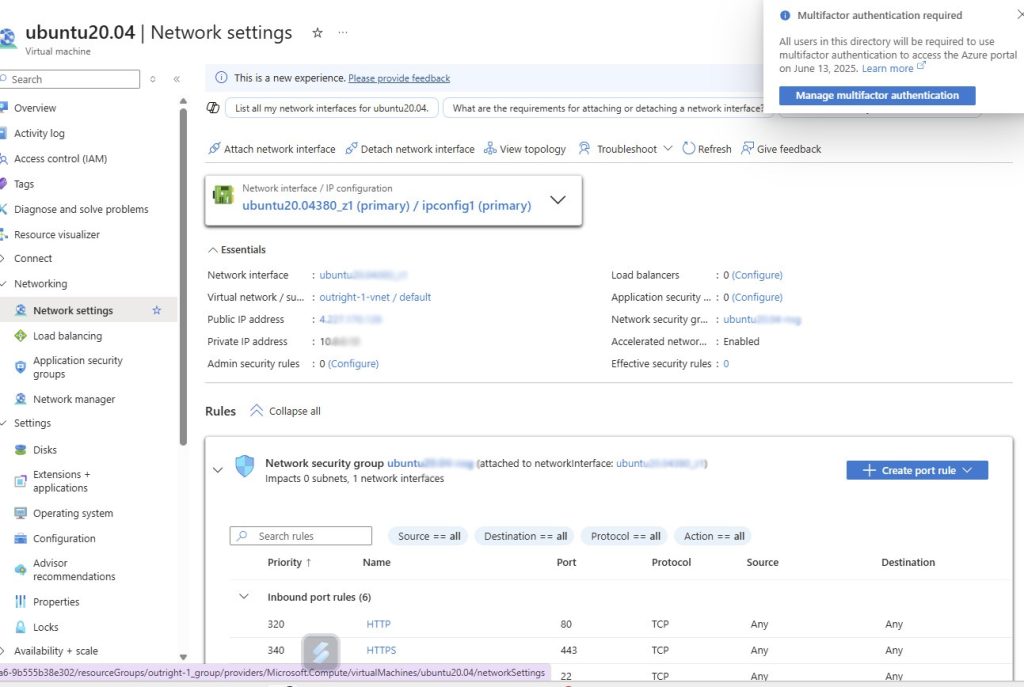This screenshot has height=687, width=1024.
Task: Collapse all rules
Action: click(x=285, y=411)
